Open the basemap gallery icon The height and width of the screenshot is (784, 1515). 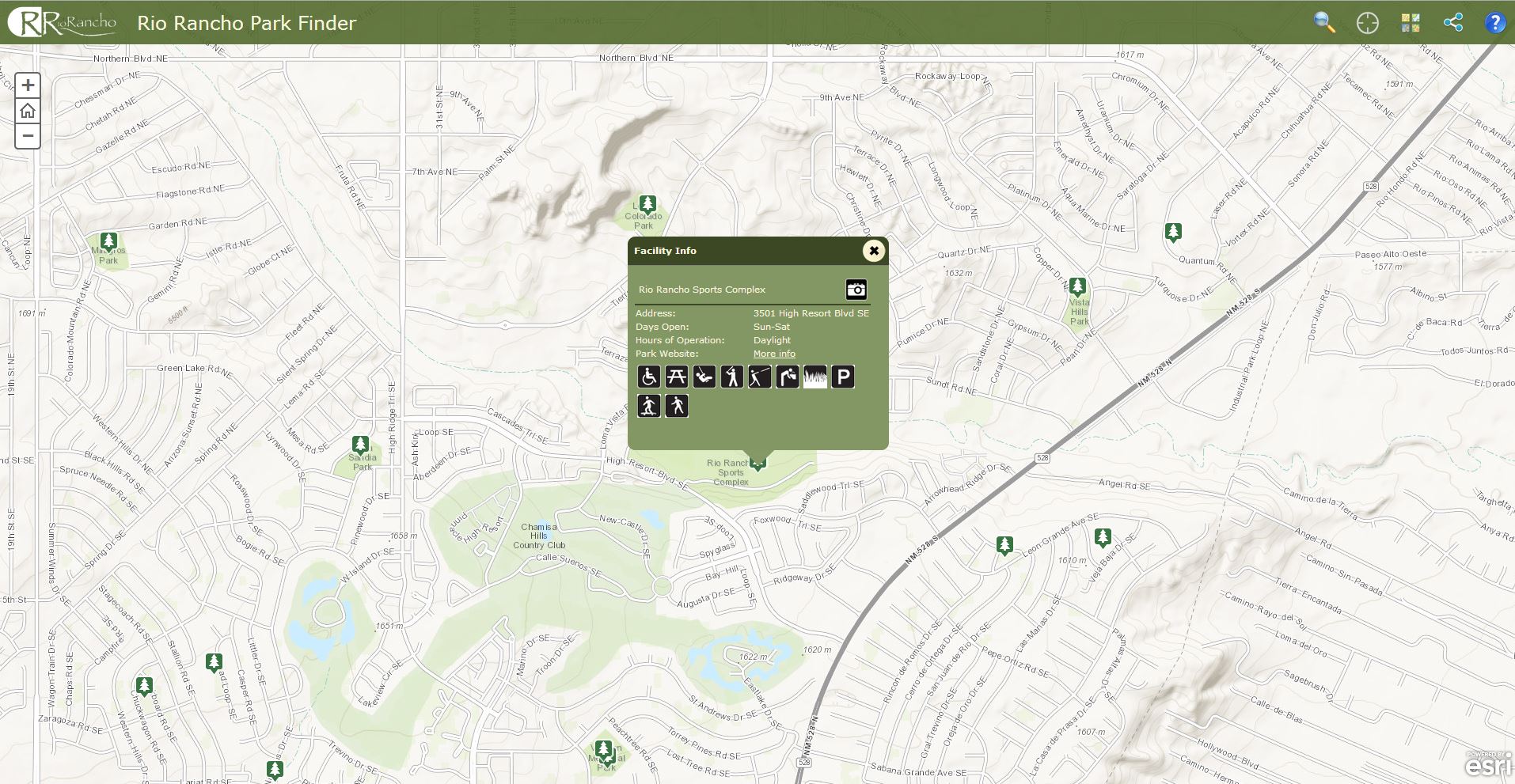click(x=1410, y=23)
